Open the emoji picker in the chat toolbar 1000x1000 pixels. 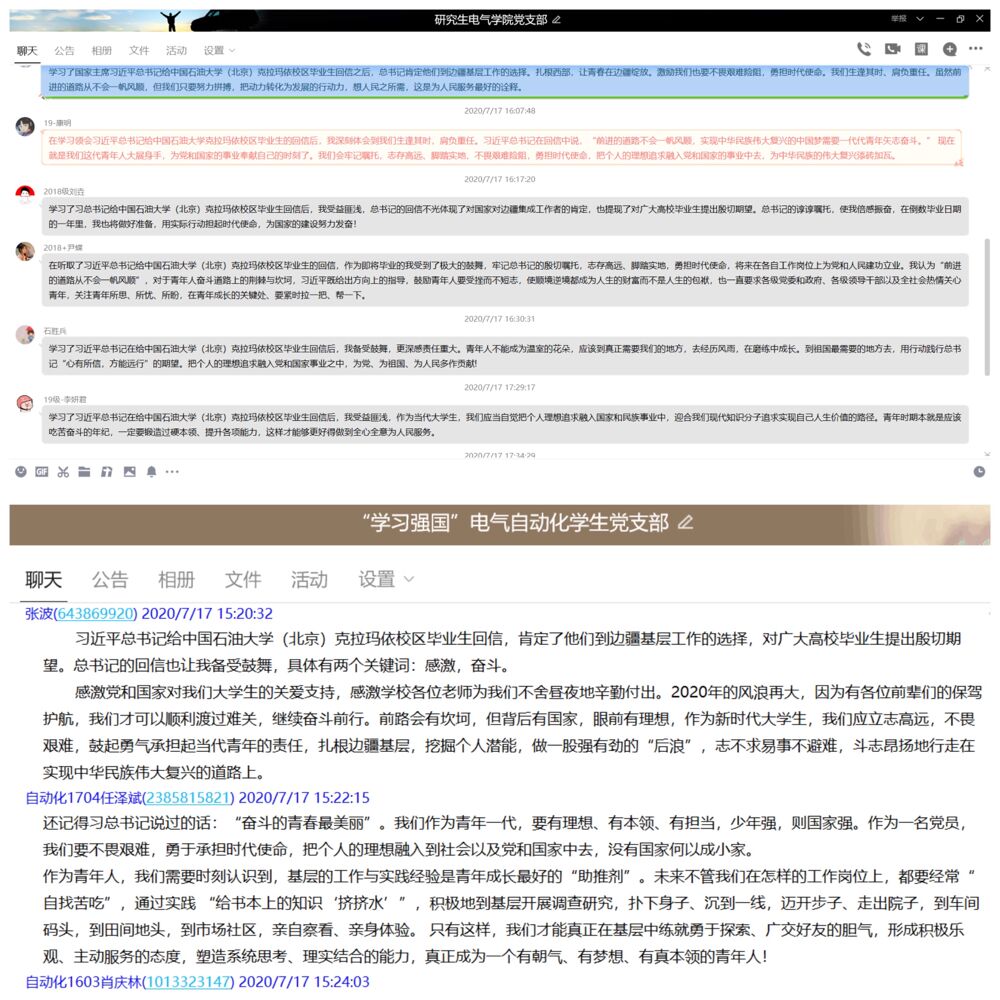point(20,471)
